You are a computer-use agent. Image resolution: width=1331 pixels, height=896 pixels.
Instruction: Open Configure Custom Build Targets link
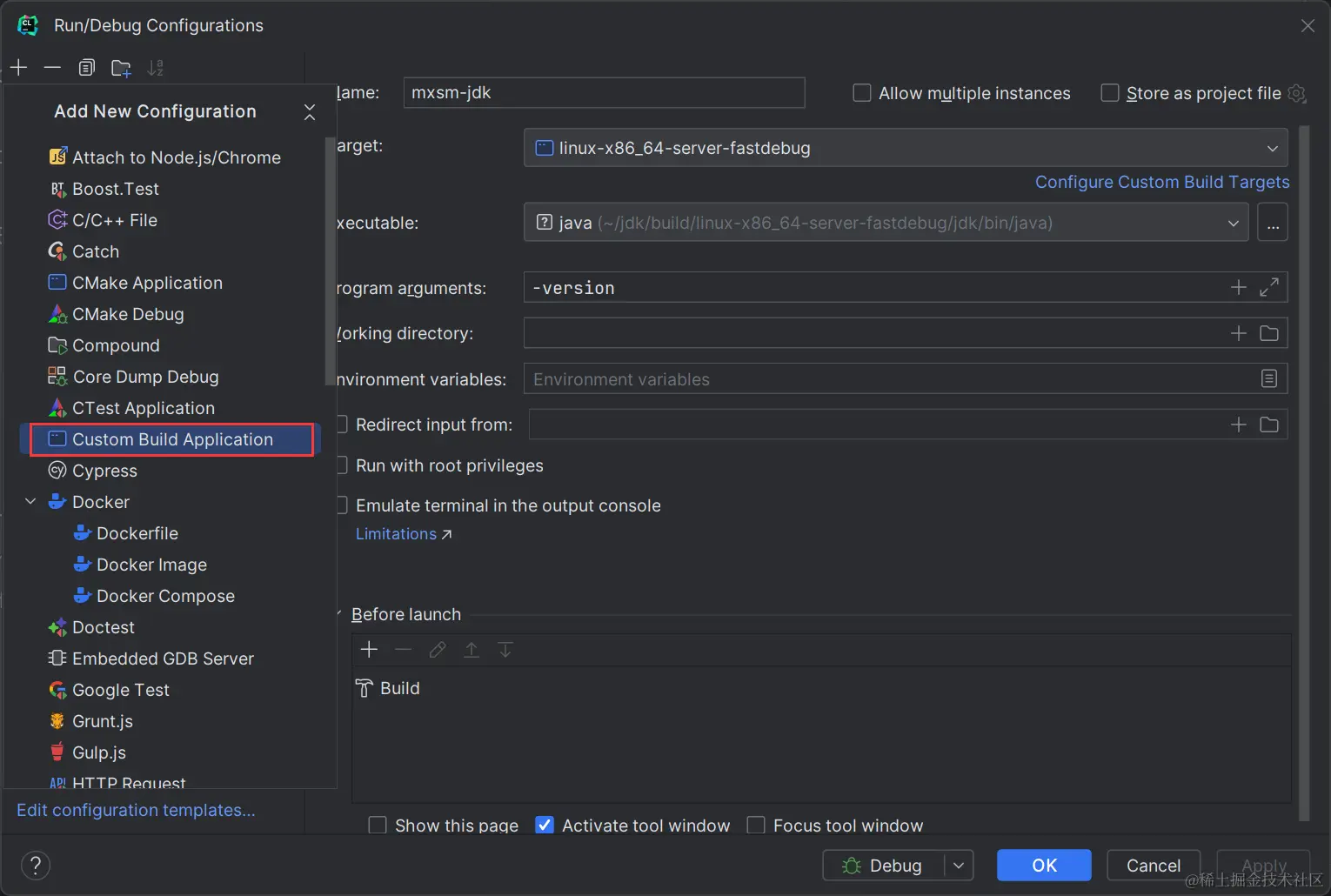point(1161,182)
